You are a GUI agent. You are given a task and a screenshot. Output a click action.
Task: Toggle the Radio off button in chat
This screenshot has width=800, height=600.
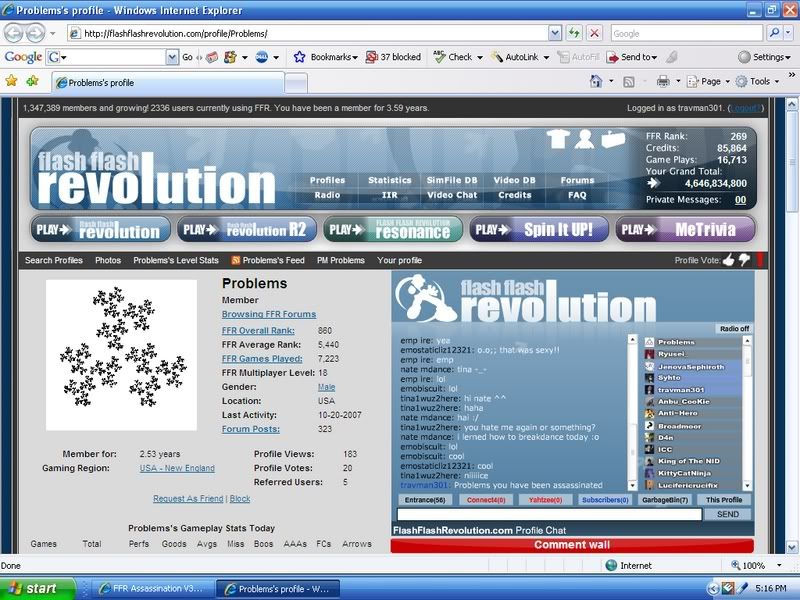pos(733,329)
